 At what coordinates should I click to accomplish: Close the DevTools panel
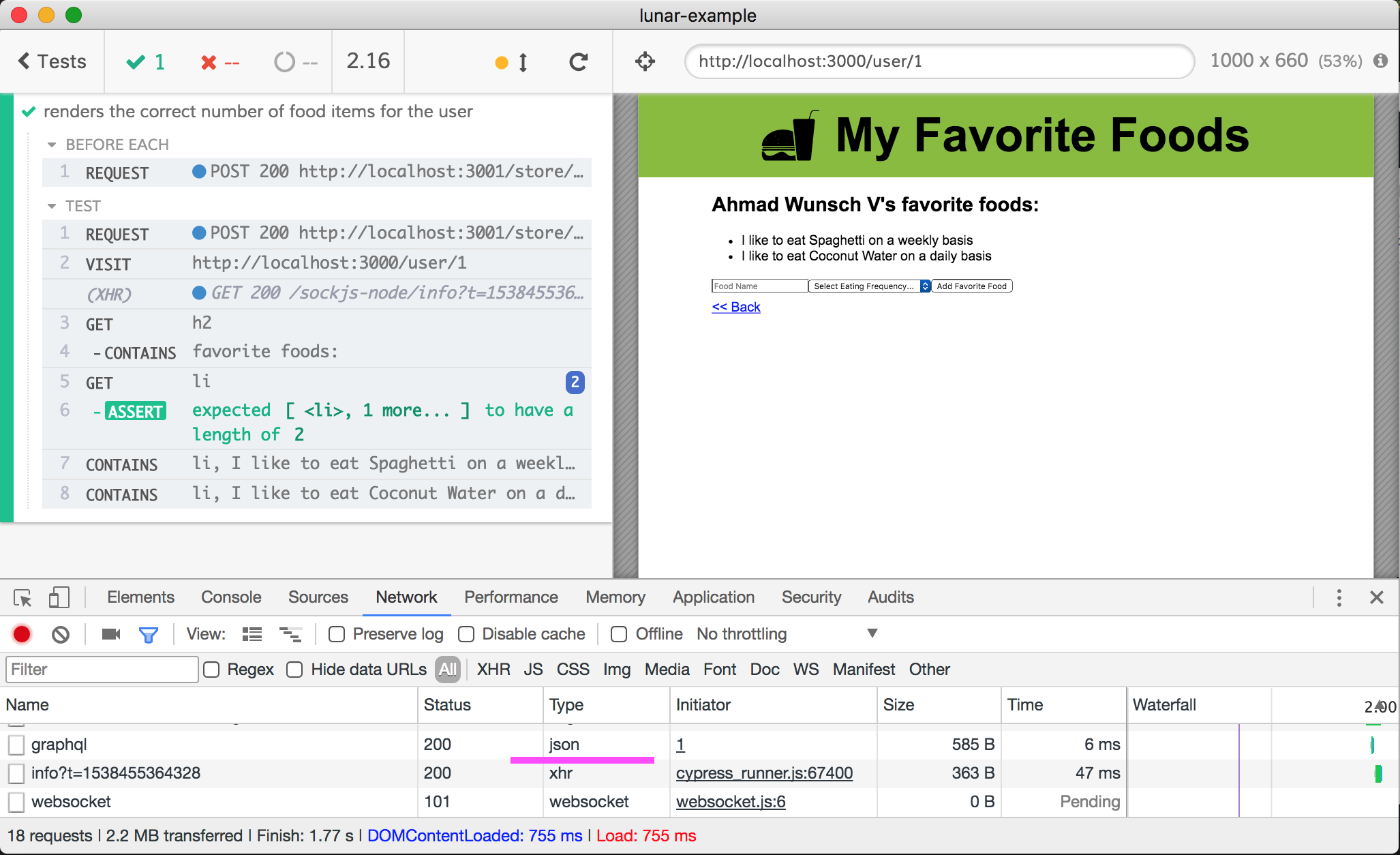coord(1376,598)
